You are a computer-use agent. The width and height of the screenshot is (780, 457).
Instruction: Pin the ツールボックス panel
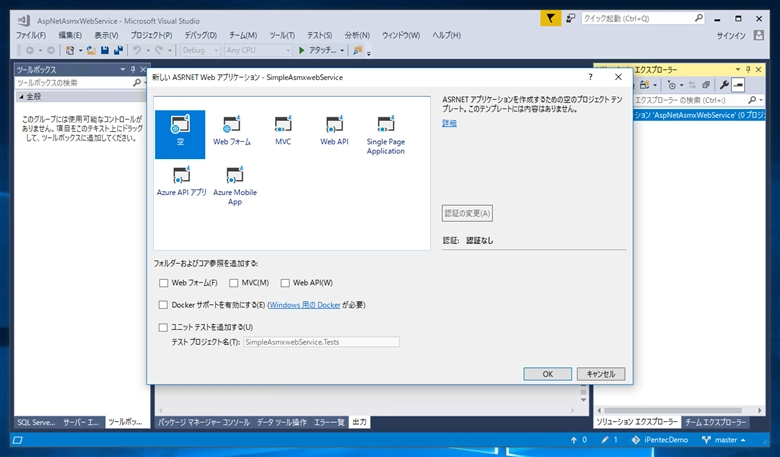(x=133, y=70)
